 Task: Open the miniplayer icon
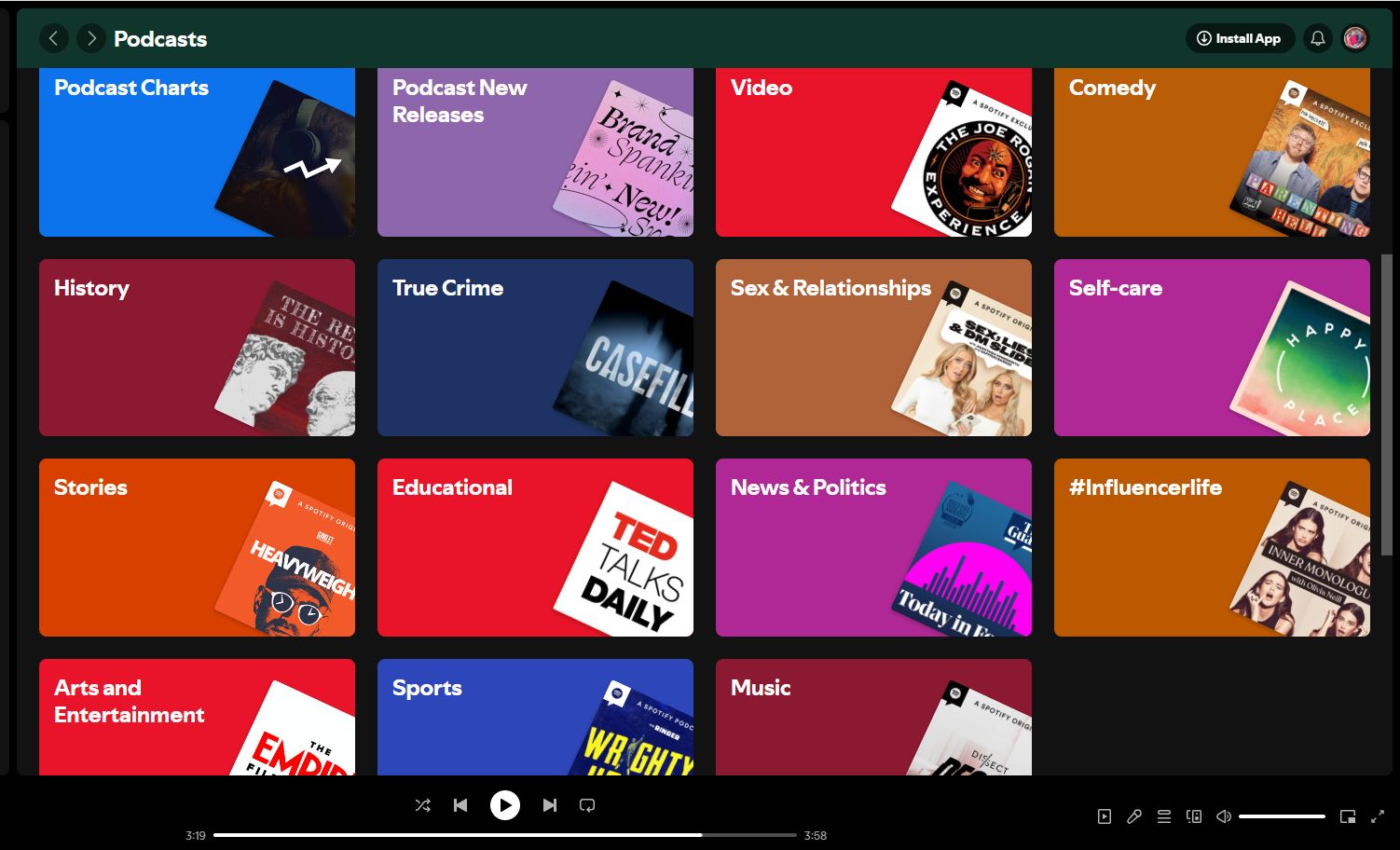[1348, 816]
